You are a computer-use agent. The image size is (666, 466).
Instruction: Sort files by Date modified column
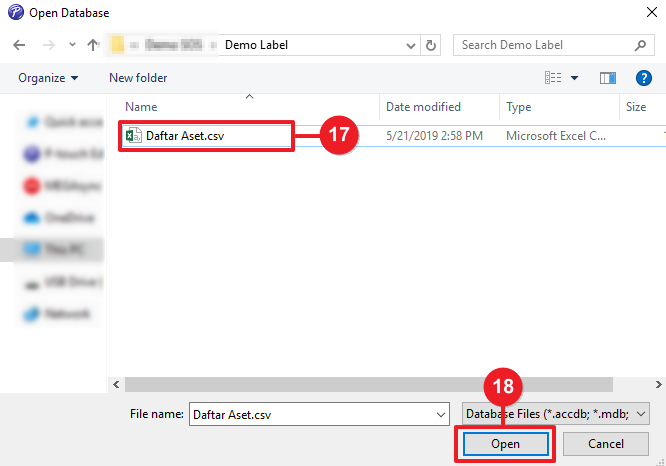[x=423, y=107]
